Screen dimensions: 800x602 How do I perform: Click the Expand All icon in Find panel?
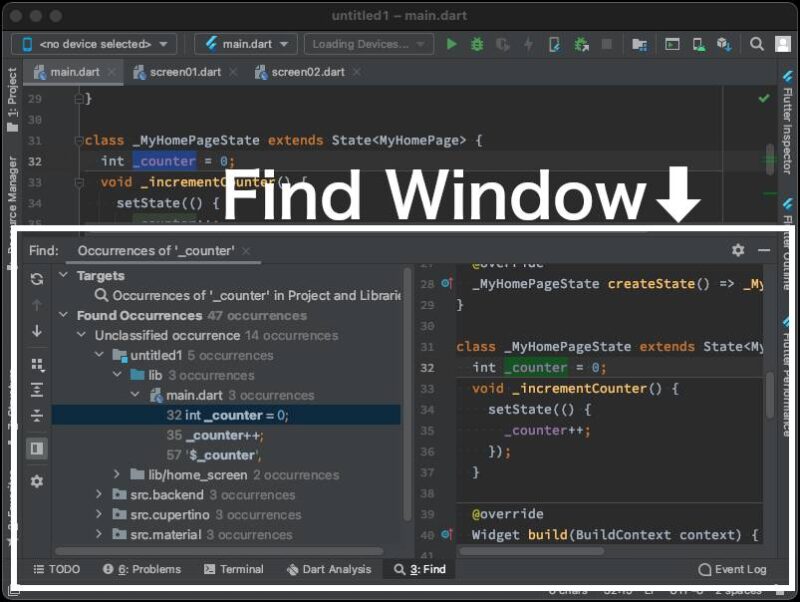click(37, 390)
